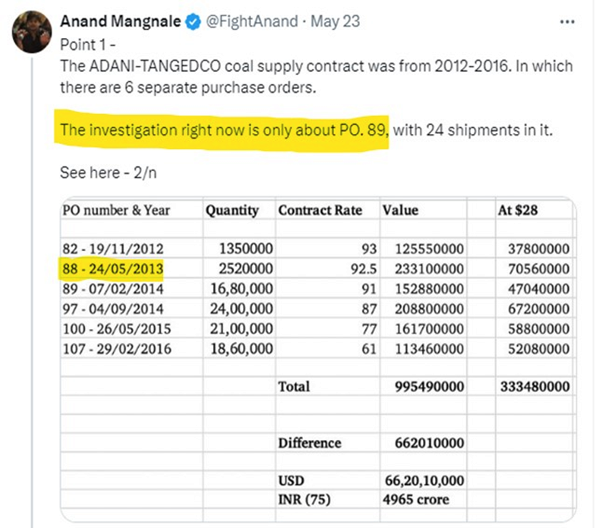Click the At $28 column header
This screenshot has width=603, height=528.
coord(518,210)
